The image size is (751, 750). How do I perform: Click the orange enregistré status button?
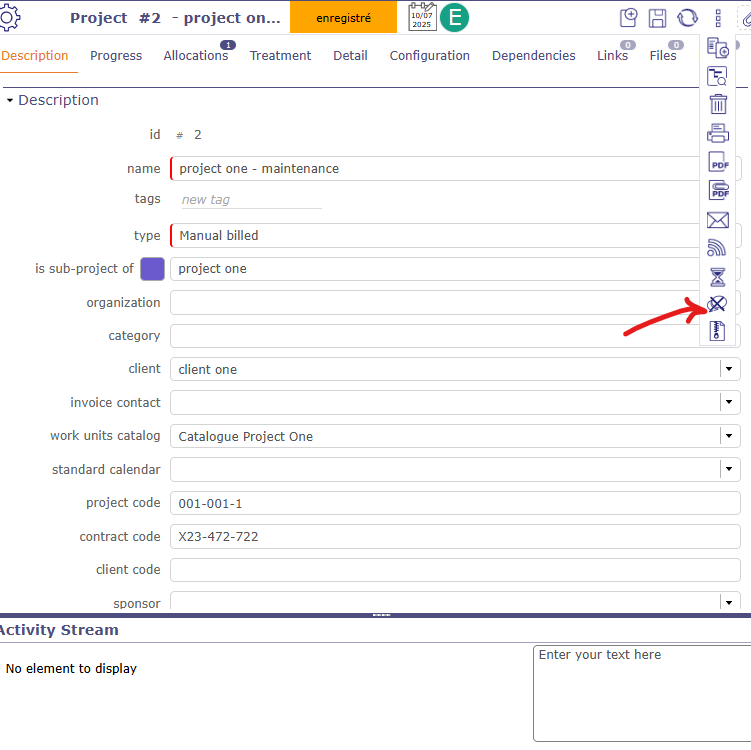tap(343, 17)
